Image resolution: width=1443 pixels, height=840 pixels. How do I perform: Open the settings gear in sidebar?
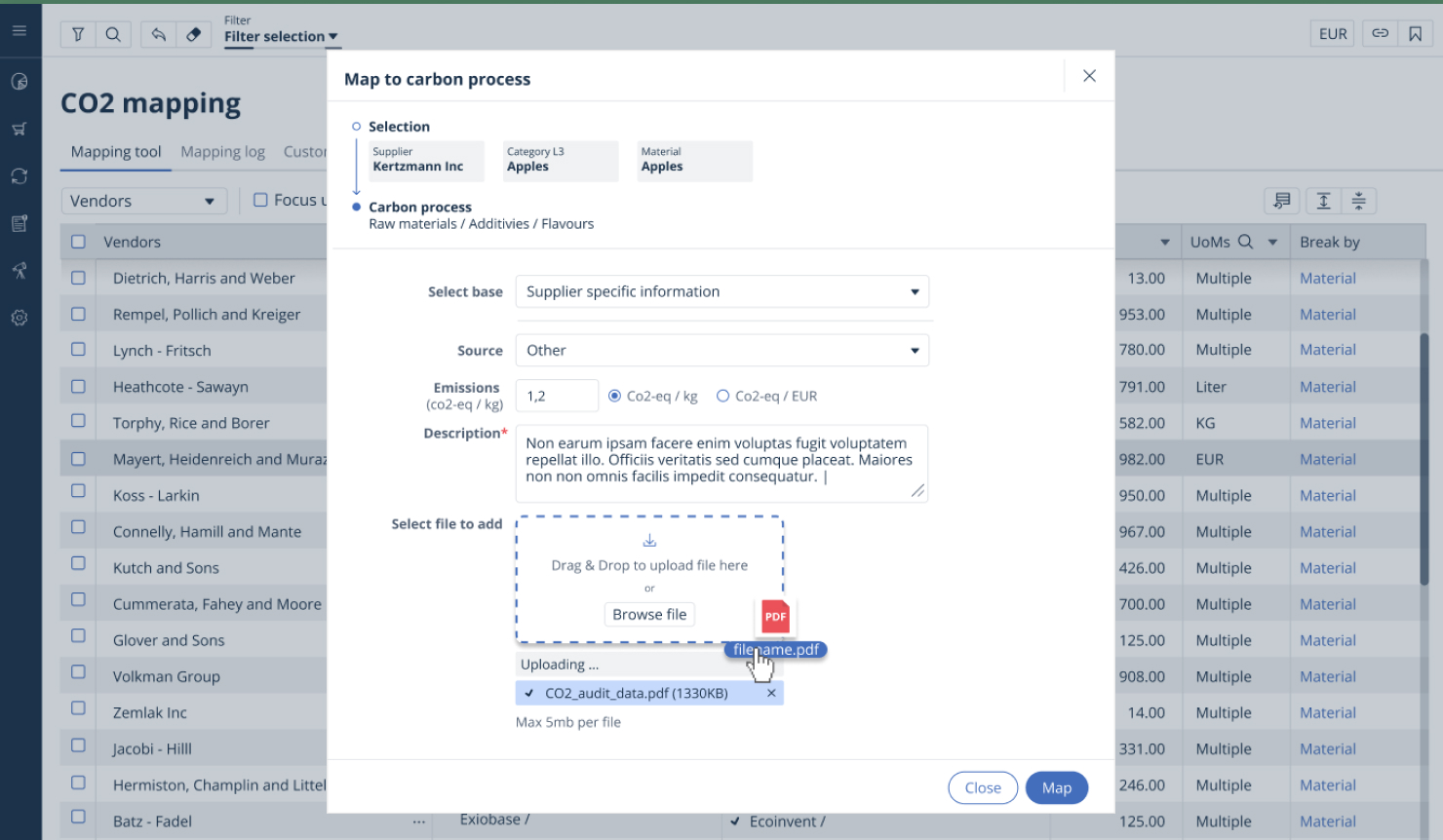click(x=19, y=318)
